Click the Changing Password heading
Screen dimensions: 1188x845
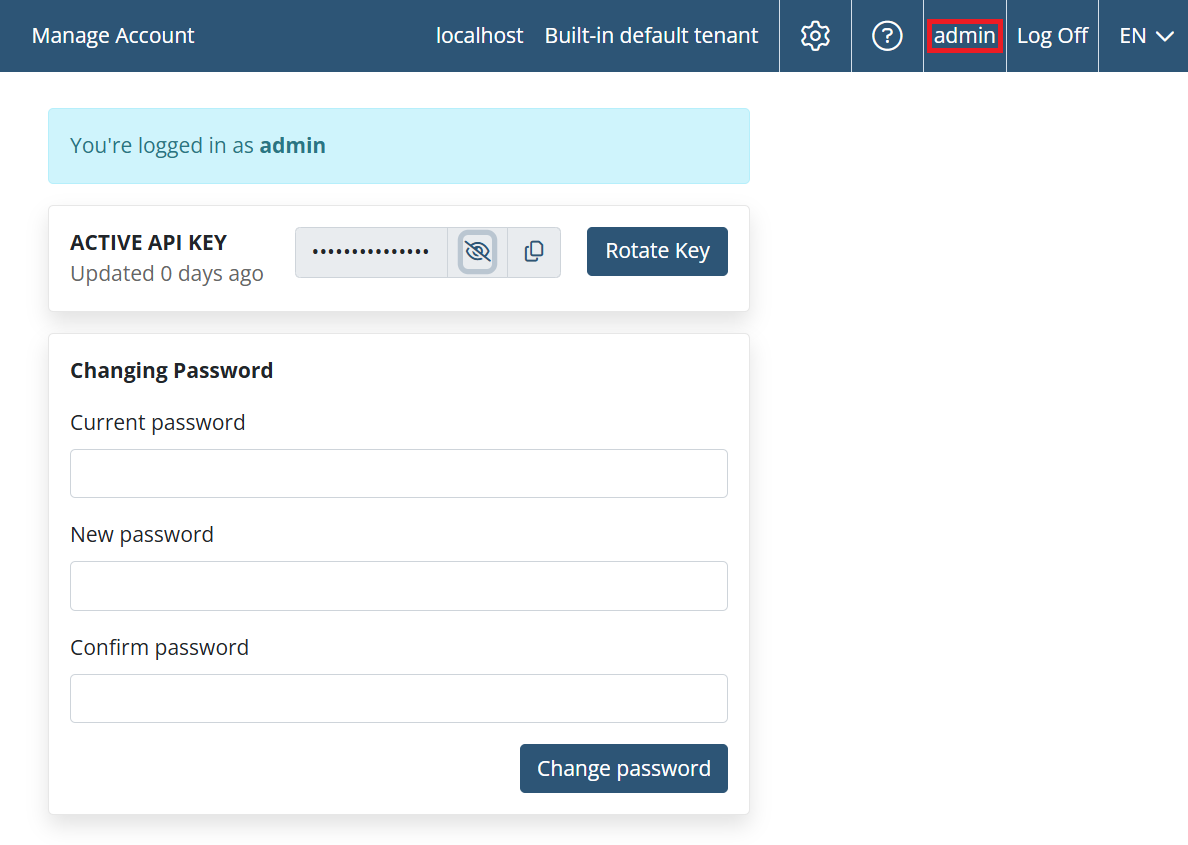172,371
